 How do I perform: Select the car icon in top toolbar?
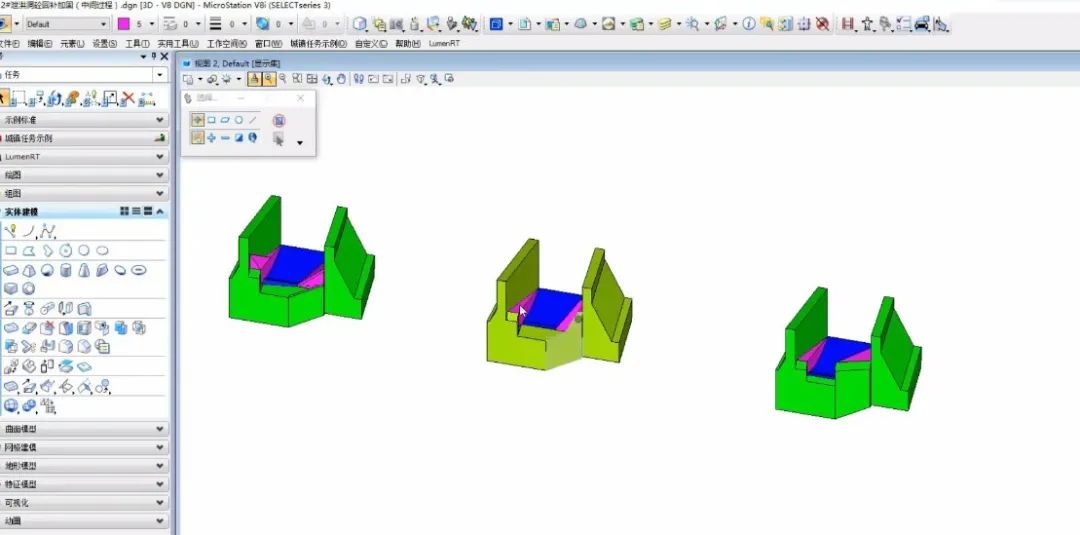922,24
